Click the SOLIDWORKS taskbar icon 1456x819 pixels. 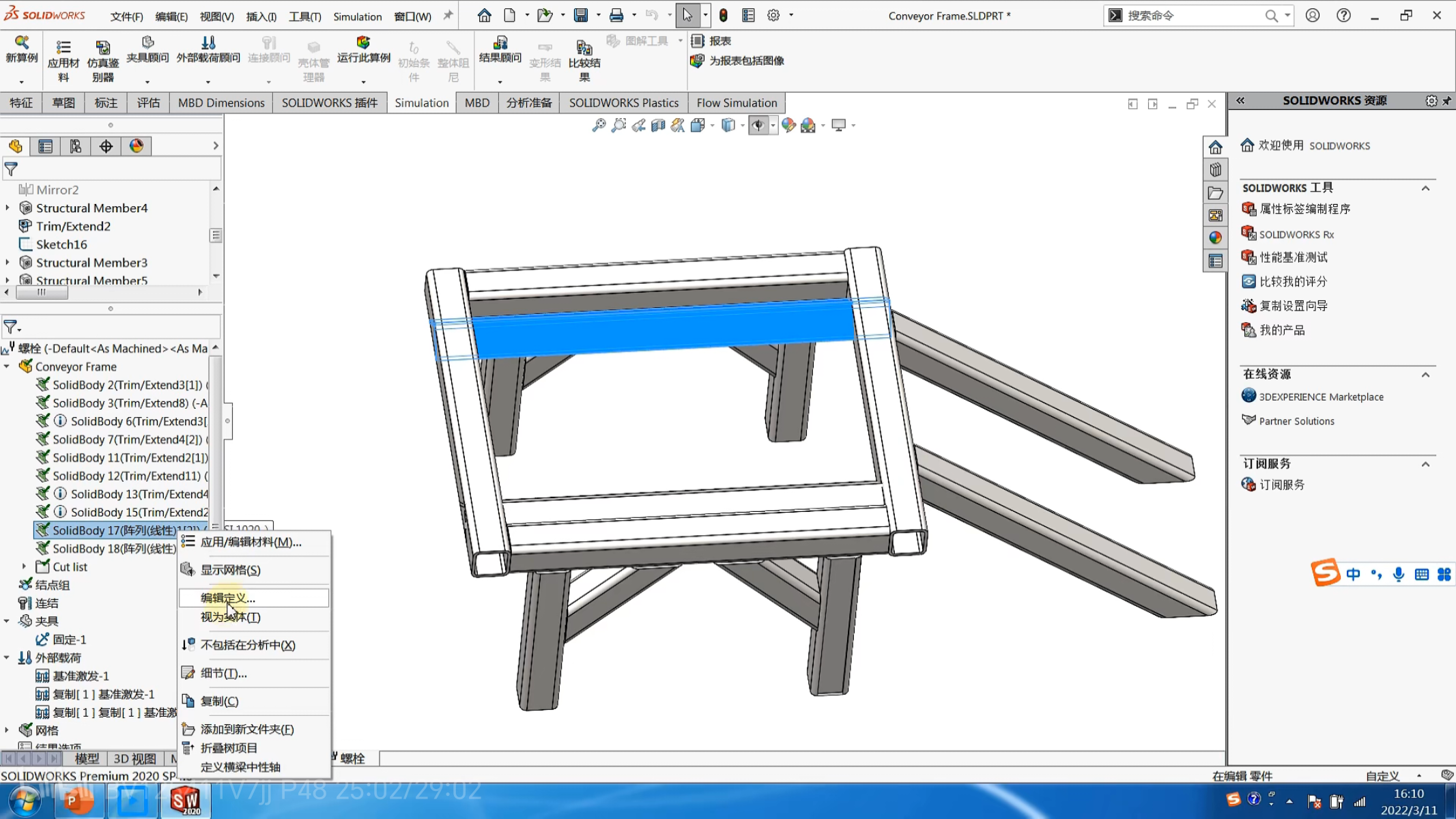click(185, 801)
